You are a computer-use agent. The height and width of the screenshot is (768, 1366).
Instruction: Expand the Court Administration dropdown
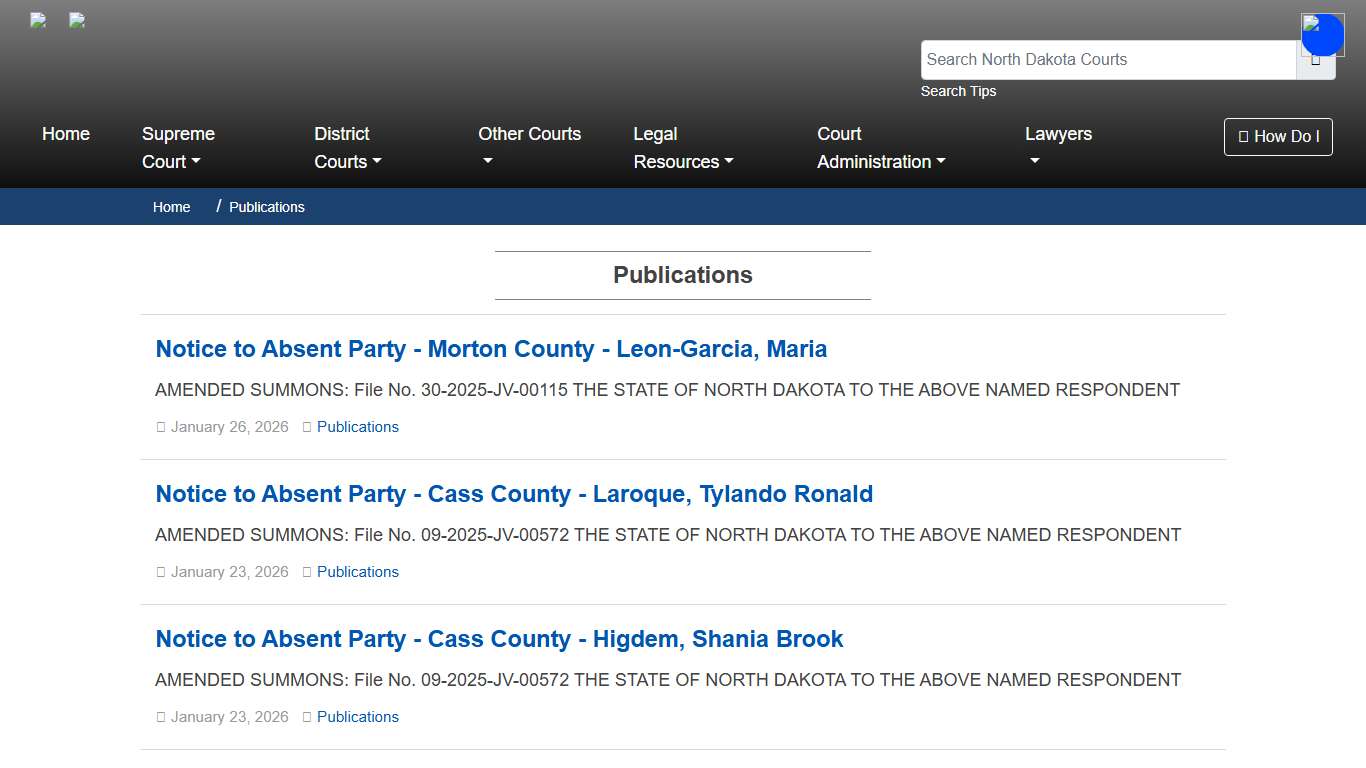881,148
